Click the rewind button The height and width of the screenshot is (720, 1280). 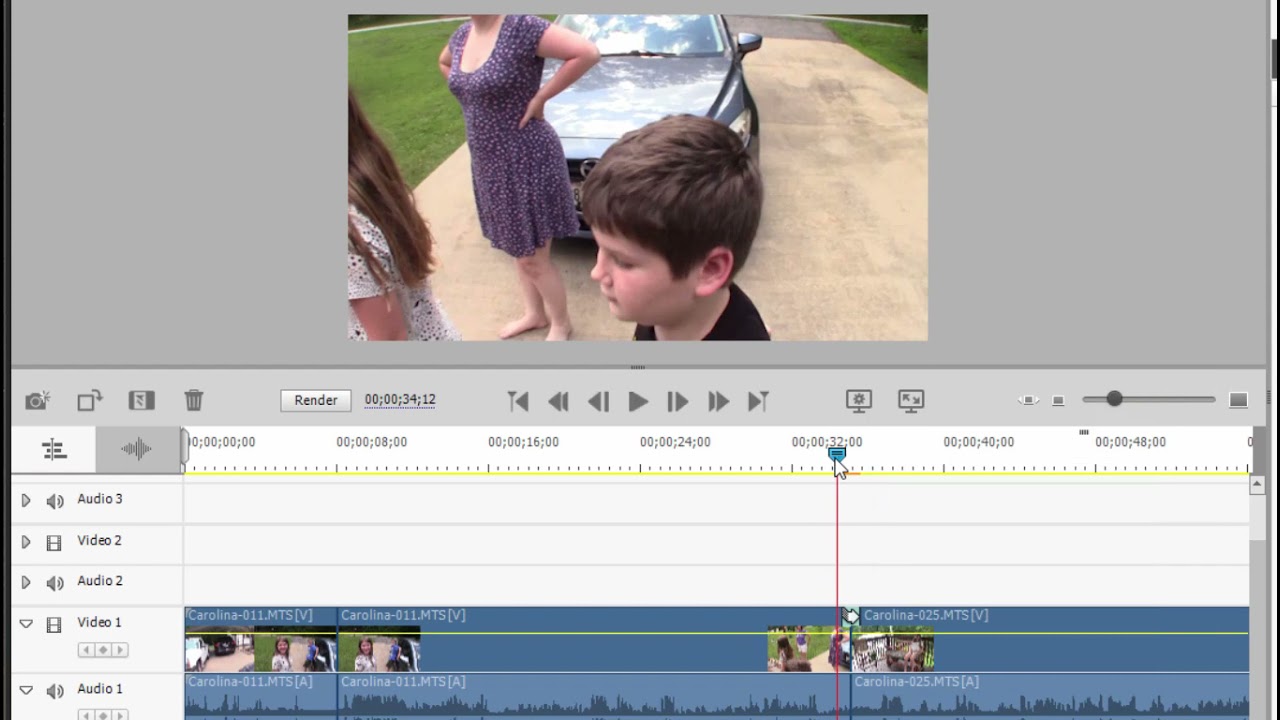coord(558,401)
